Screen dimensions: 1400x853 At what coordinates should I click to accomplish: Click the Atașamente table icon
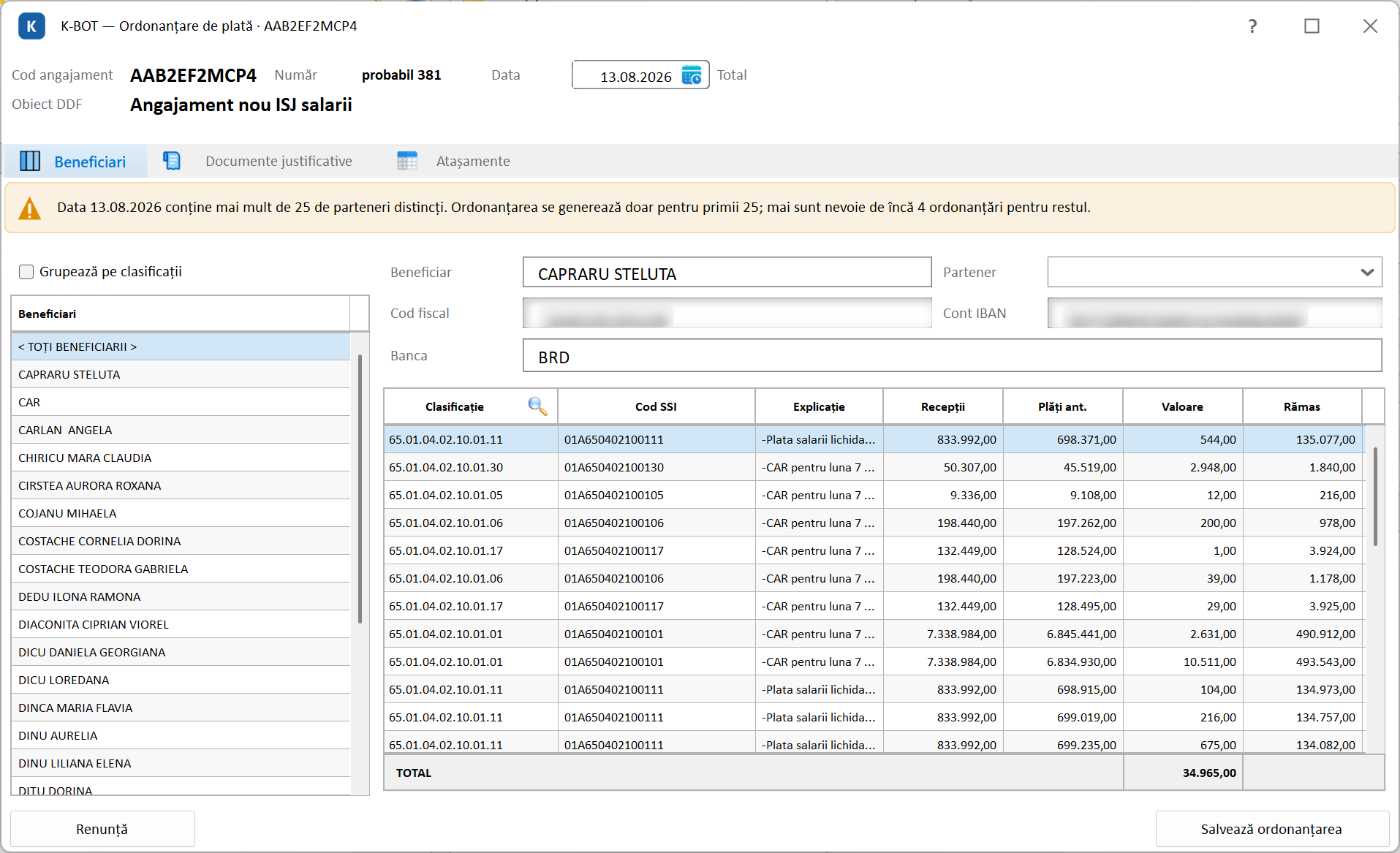click(407, 161)
